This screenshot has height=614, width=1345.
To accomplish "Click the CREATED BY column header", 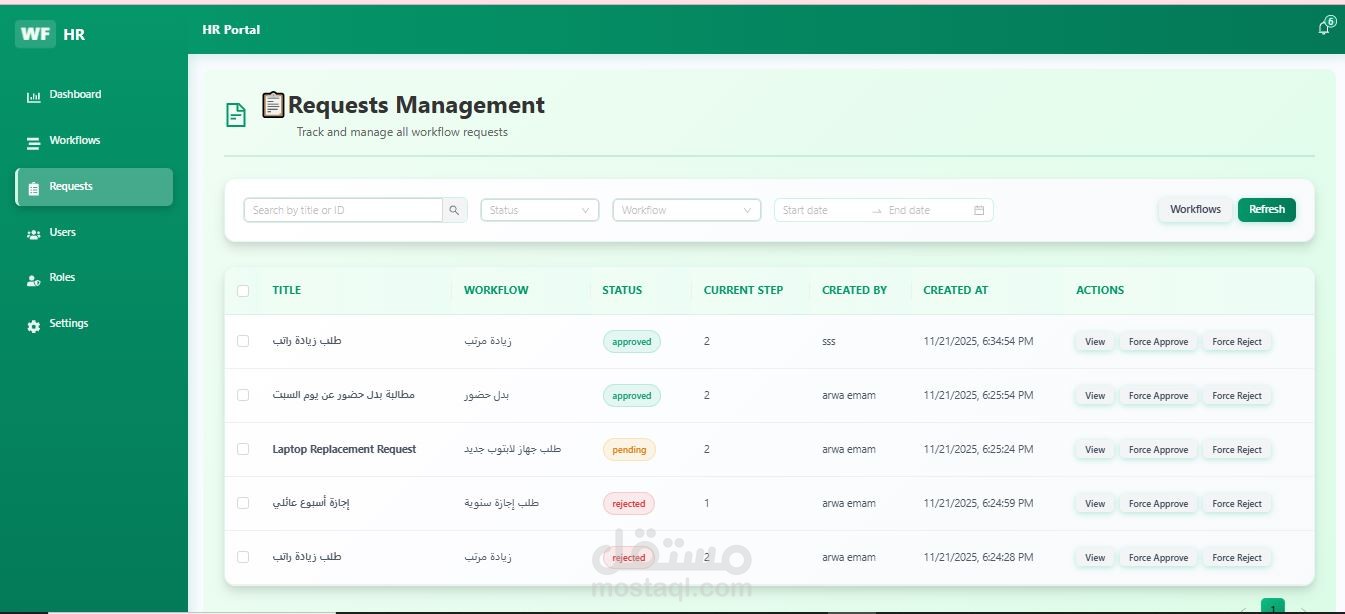I will point(854,290).
